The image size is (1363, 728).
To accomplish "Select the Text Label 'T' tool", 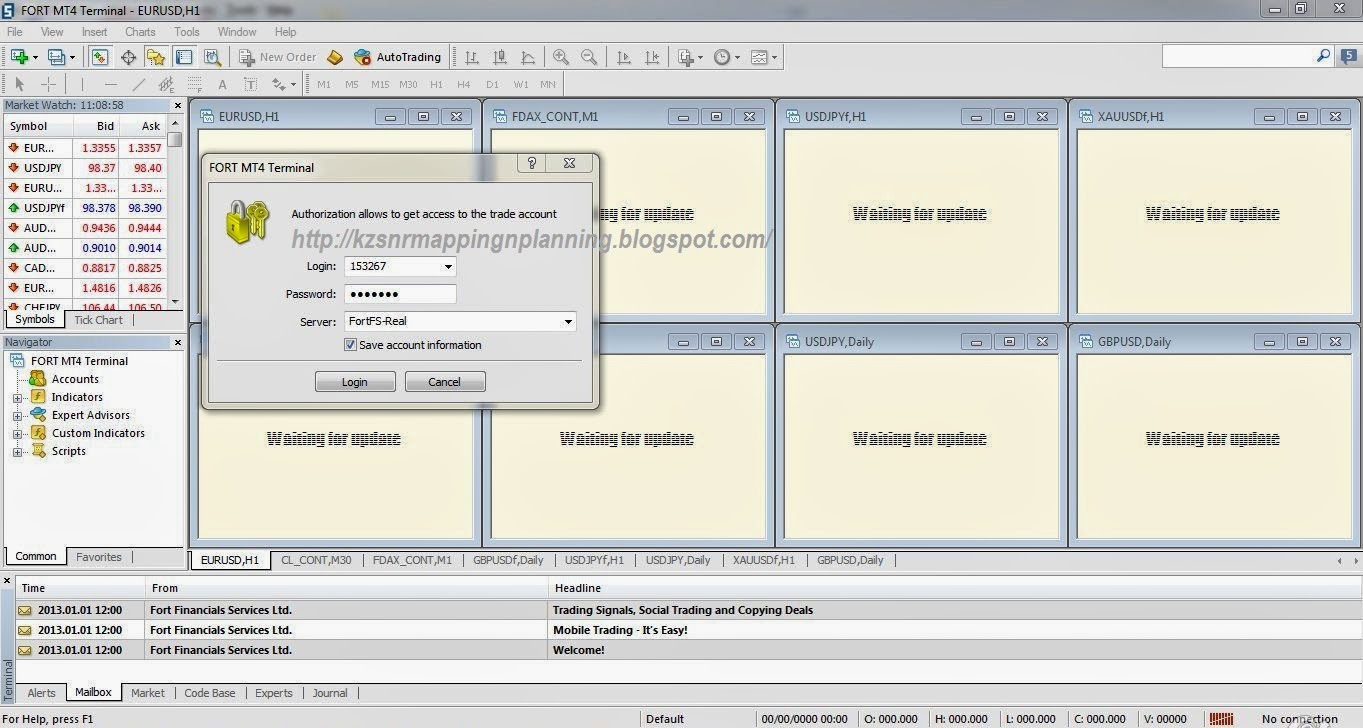I will point(250,84).
